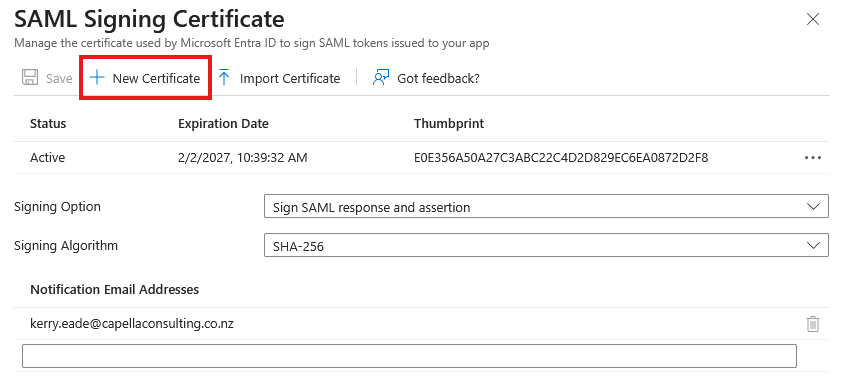Image resolution: width=844 pixels, height=387 pixels.
Task: Open the Signing Option dropdown
Action: click(546, 207)
